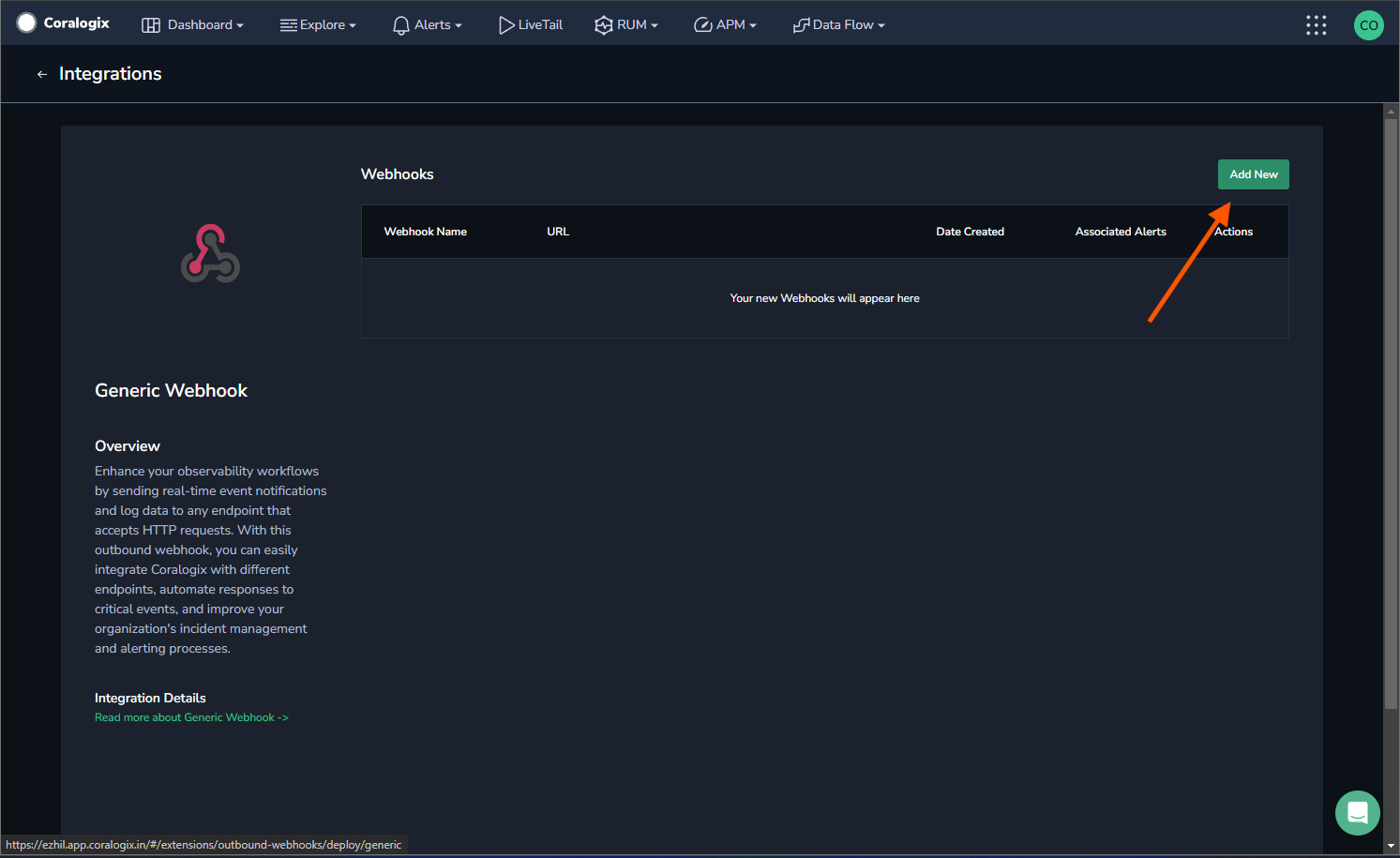Click the Date Created column header

pos(970,232)
